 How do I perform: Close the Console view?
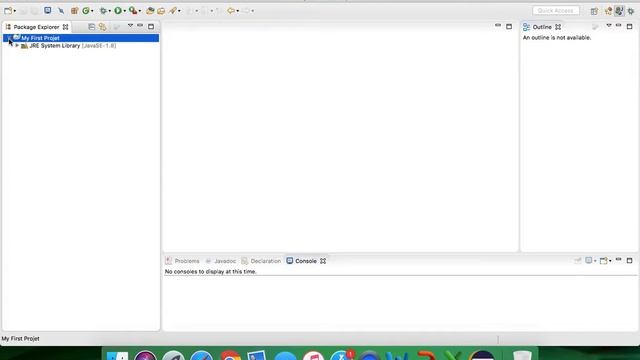pyautogui.click(x=323, y=261)
